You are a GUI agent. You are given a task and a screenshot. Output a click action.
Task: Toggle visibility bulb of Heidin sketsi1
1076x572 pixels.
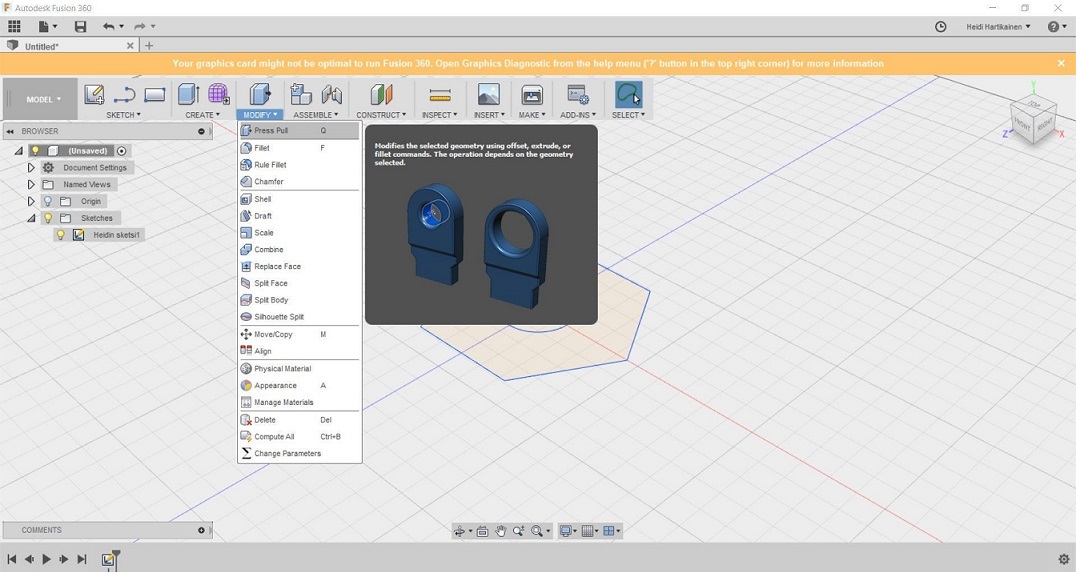60,235
